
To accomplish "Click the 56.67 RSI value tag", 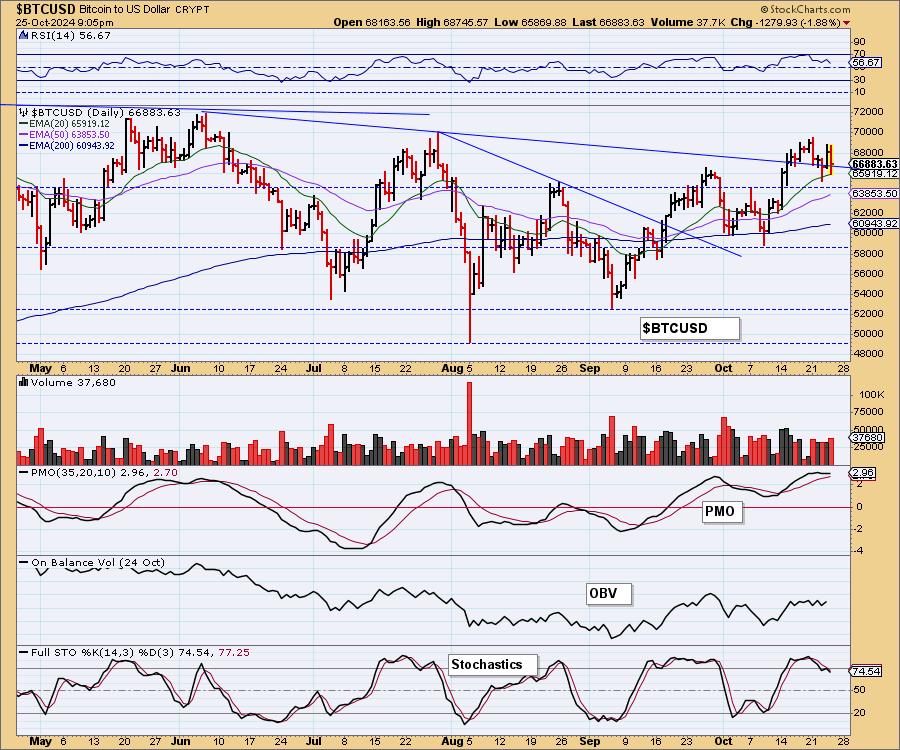I will point(866,62).
